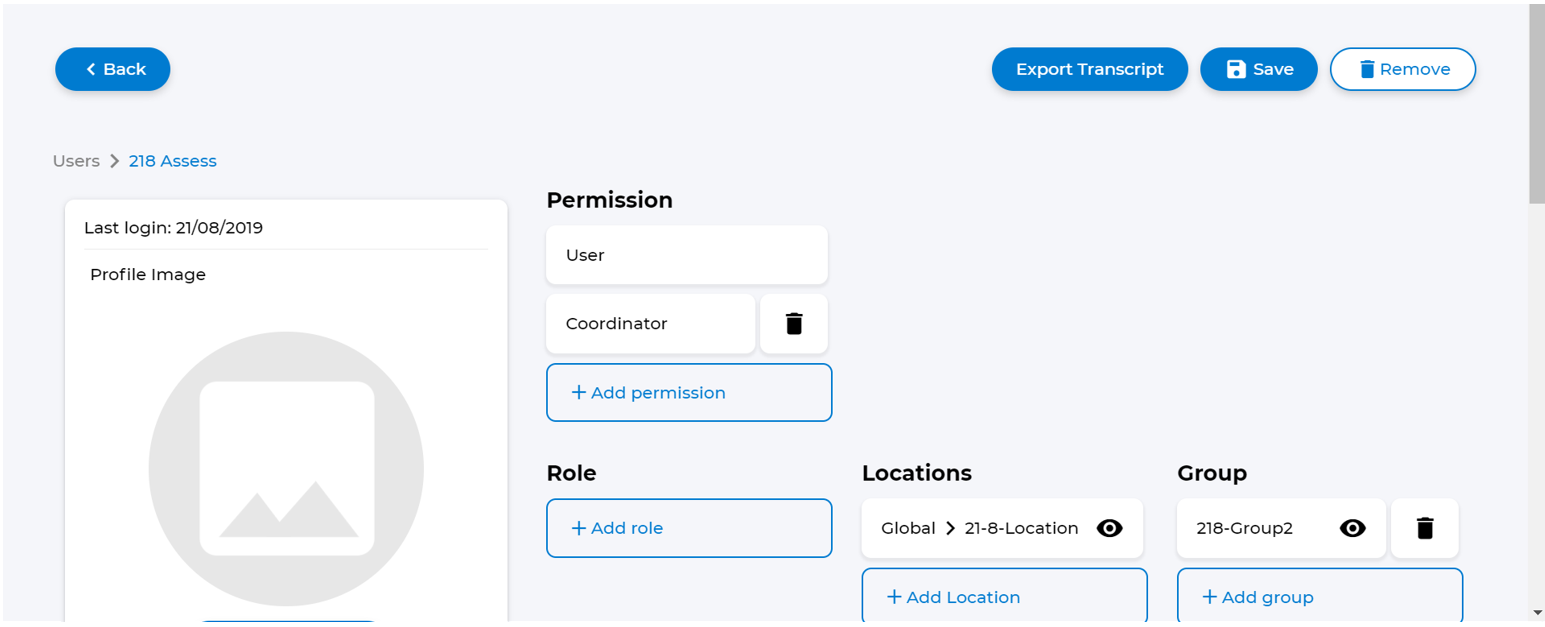Screen dimensions: 1545x627
Task: Add a Location entry
Action: (x=1004, y=597)
